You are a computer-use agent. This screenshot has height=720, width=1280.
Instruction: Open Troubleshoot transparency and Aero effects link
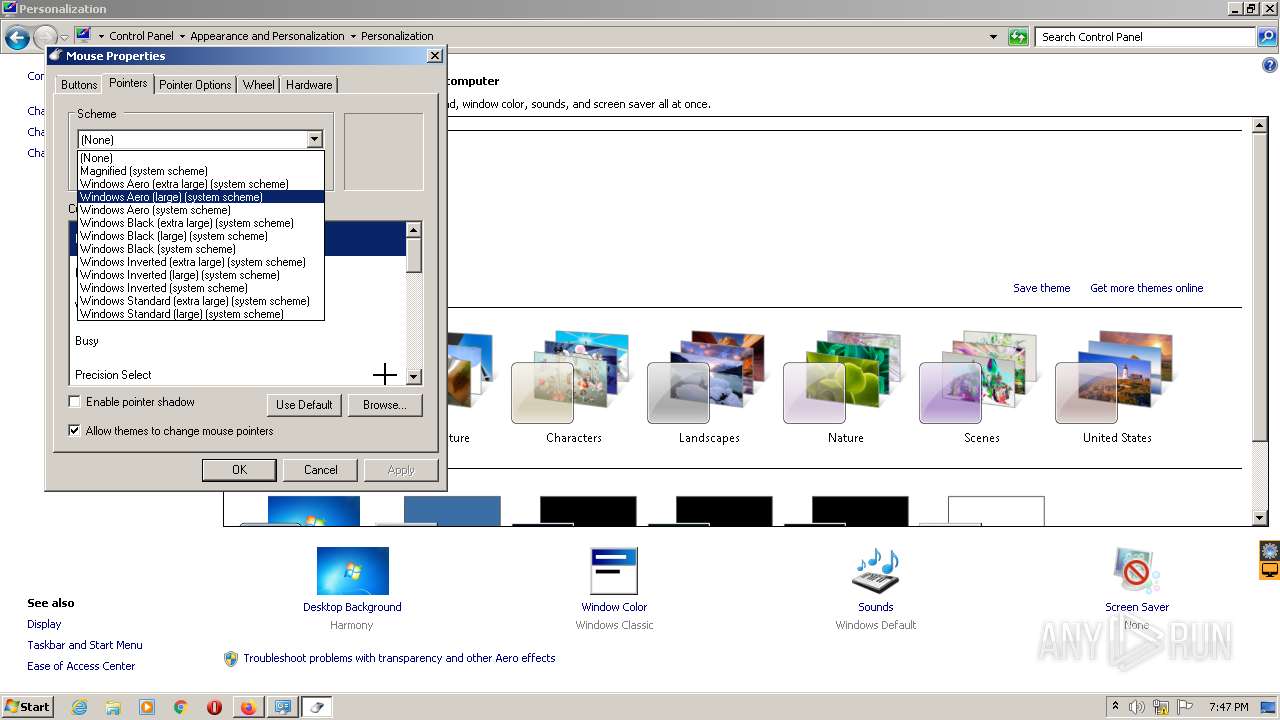tap(399, 659)
